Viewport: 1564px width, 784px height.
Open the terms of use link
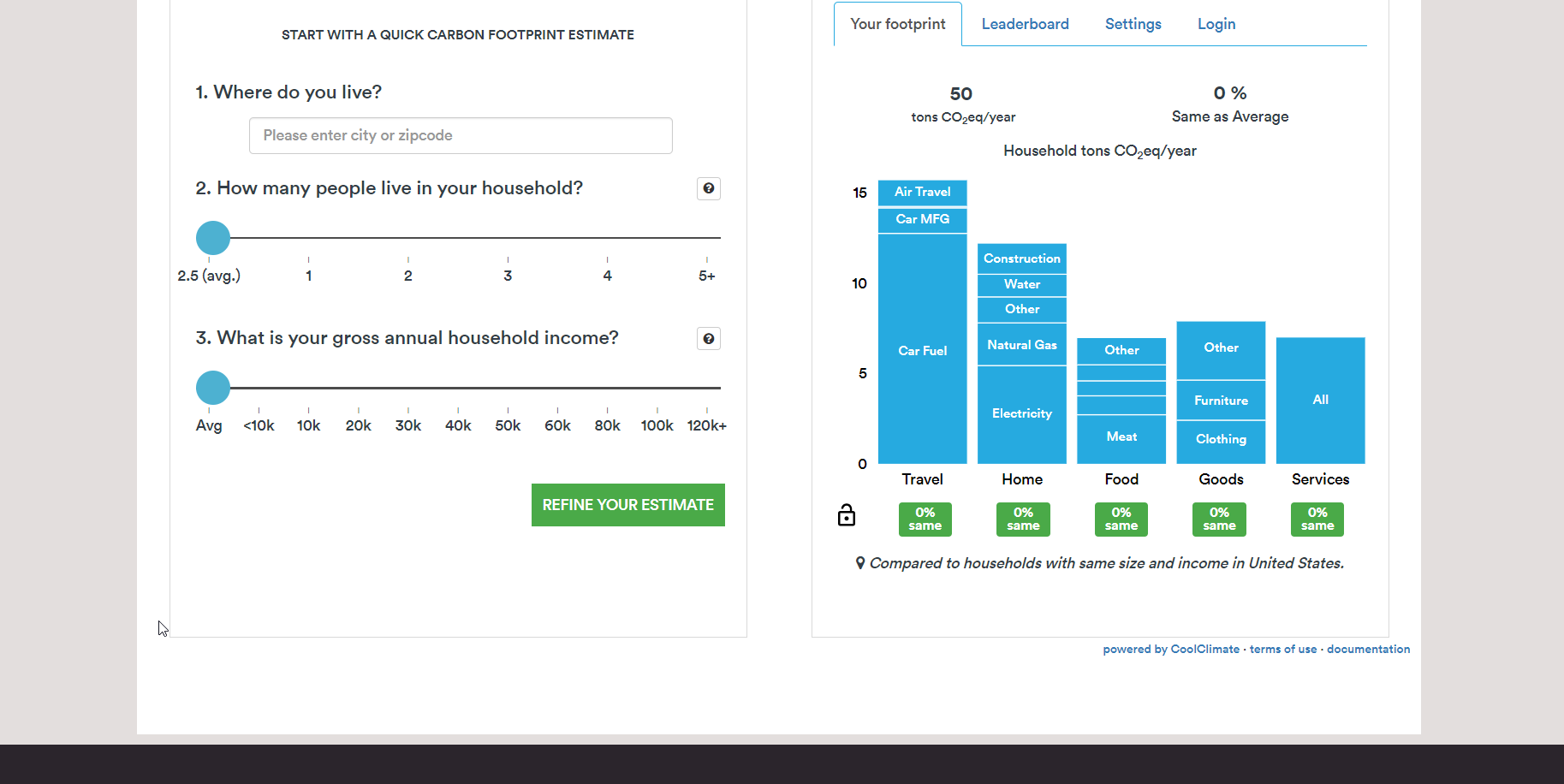pyautogui.click(x=1282, y=650)
